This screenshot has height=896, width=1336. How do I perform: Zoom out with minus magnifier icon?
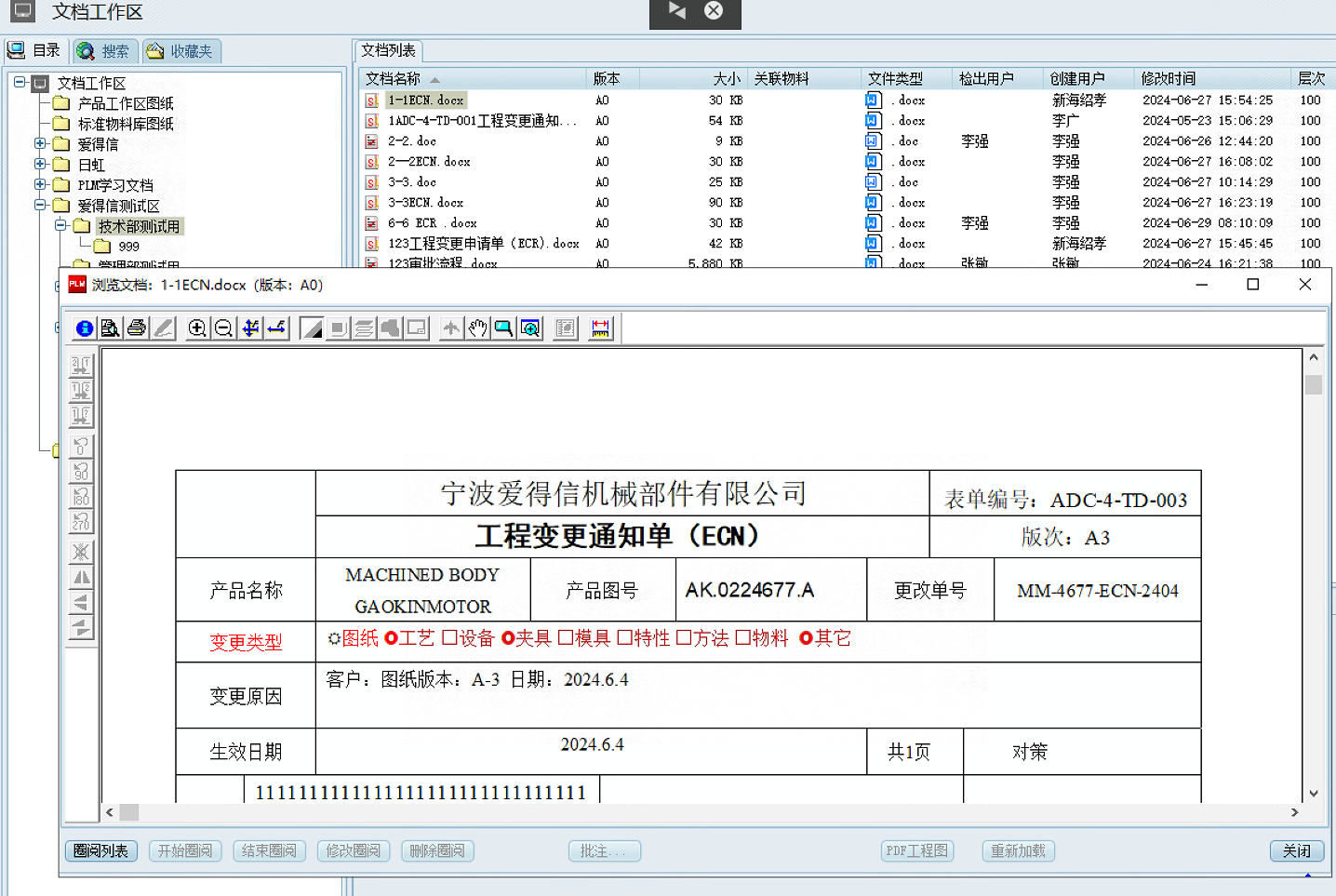(223, 328)
